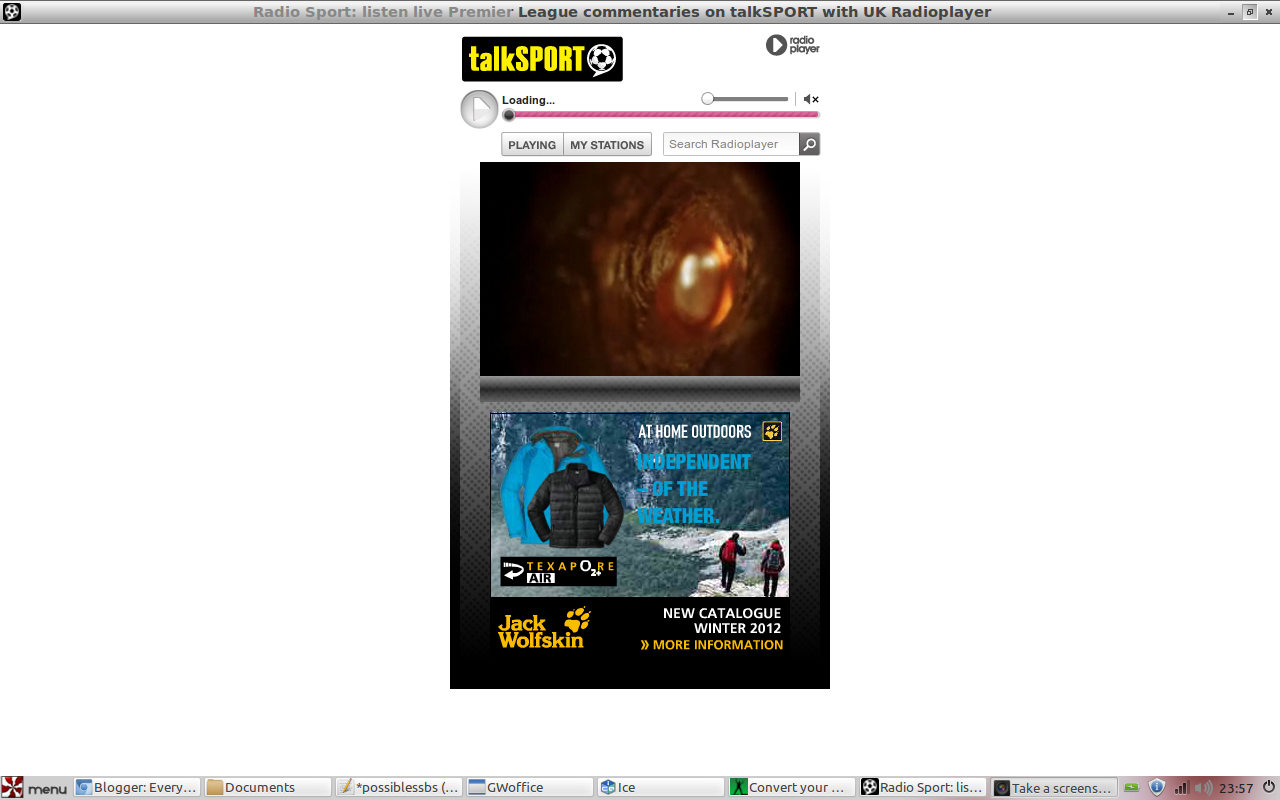Open the system menu button
Viewport: 1280px width, 800px height.
coord(35,787)
